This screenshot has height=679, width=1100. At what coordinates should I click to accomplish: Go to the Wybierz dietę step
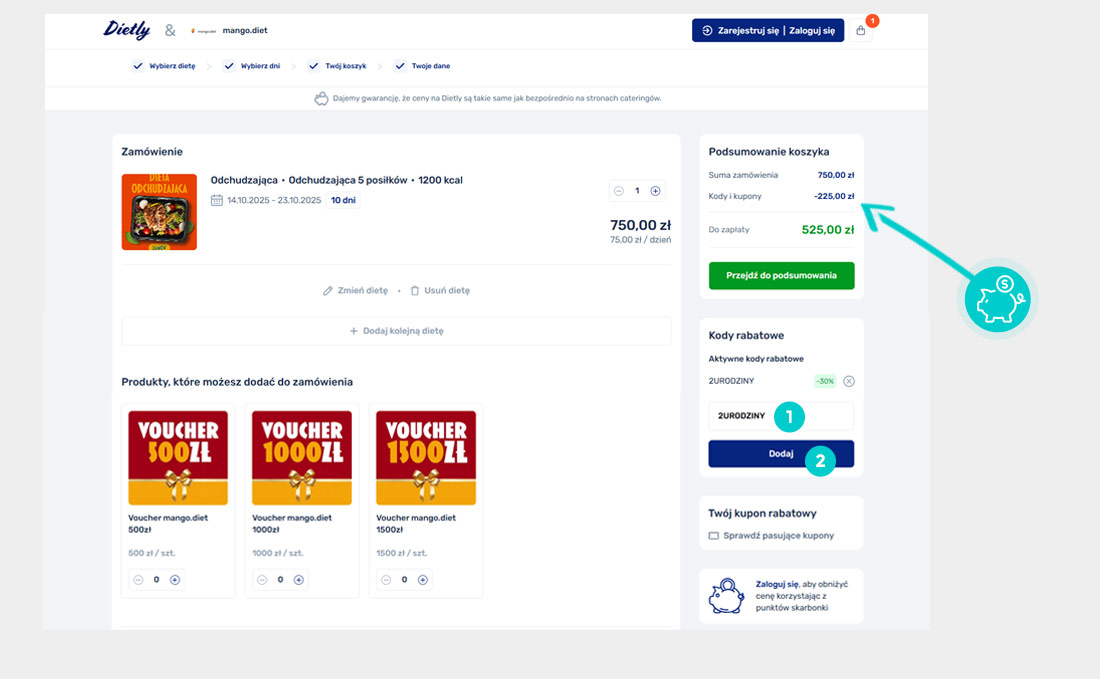tap(165, 66)
